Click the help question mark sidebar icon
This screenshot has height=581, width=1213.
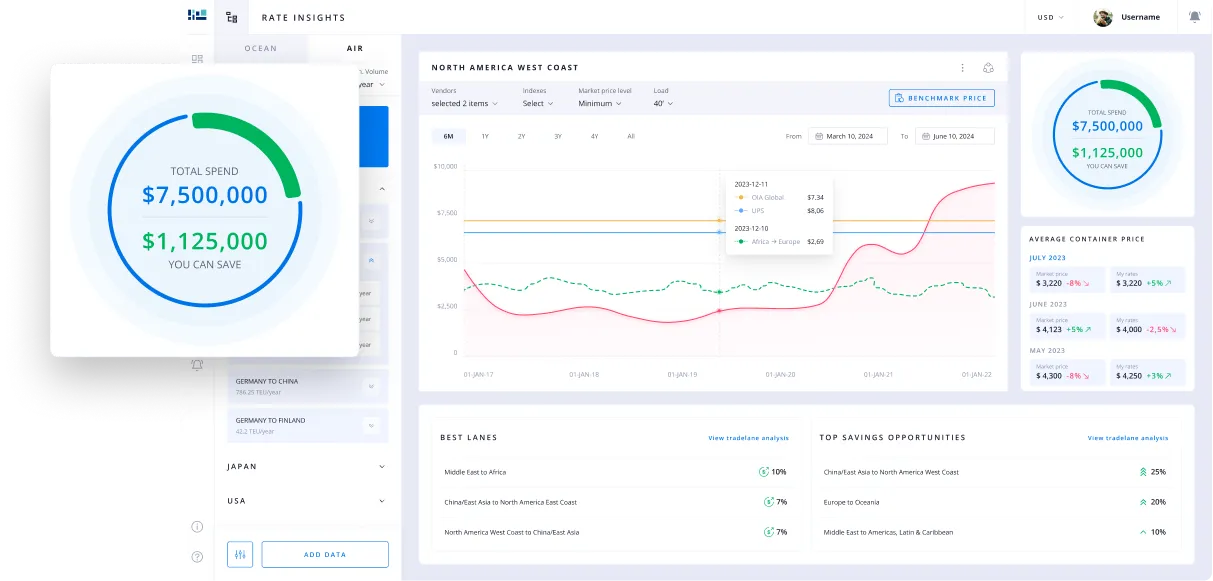[x=197, y=556]
